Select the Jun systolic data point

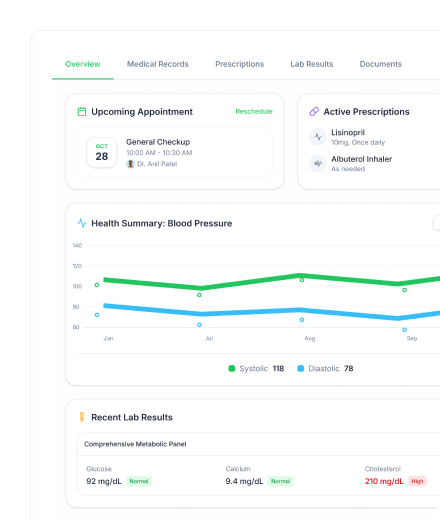[97, 285]
